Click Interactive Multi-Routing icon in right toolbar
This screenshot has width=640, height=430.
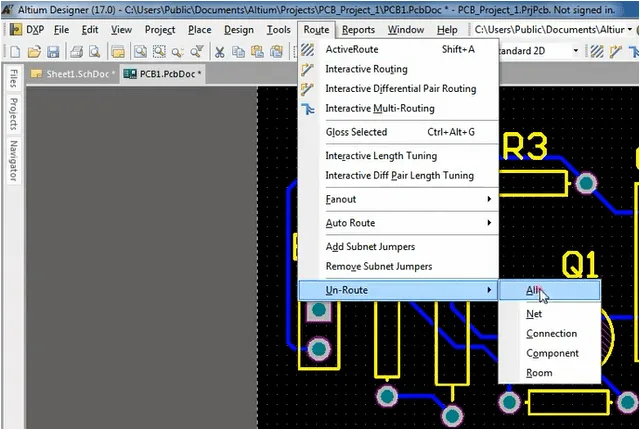tap(634, 51)
